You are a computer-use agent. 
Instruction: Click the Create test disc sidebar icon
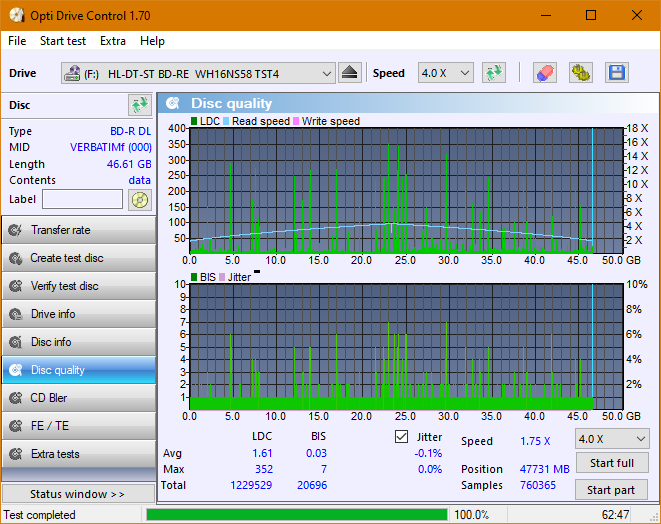point(16,258)
